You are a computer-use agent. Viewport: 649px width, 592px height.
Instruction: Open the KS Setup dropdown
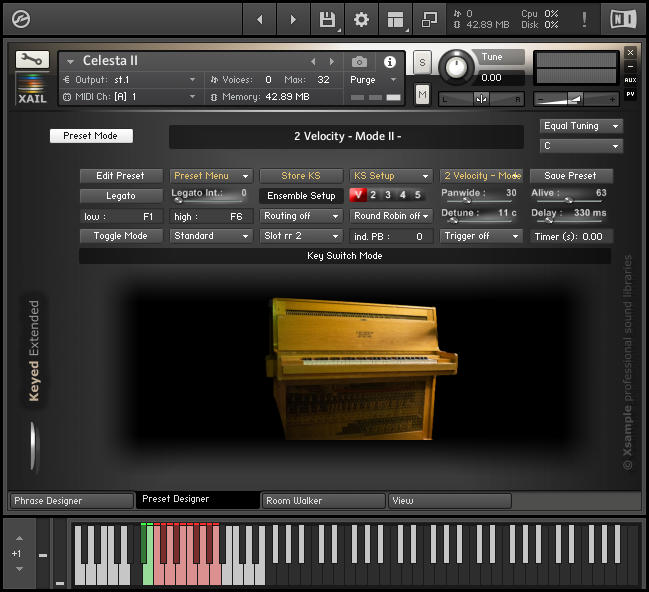[391, 176]
